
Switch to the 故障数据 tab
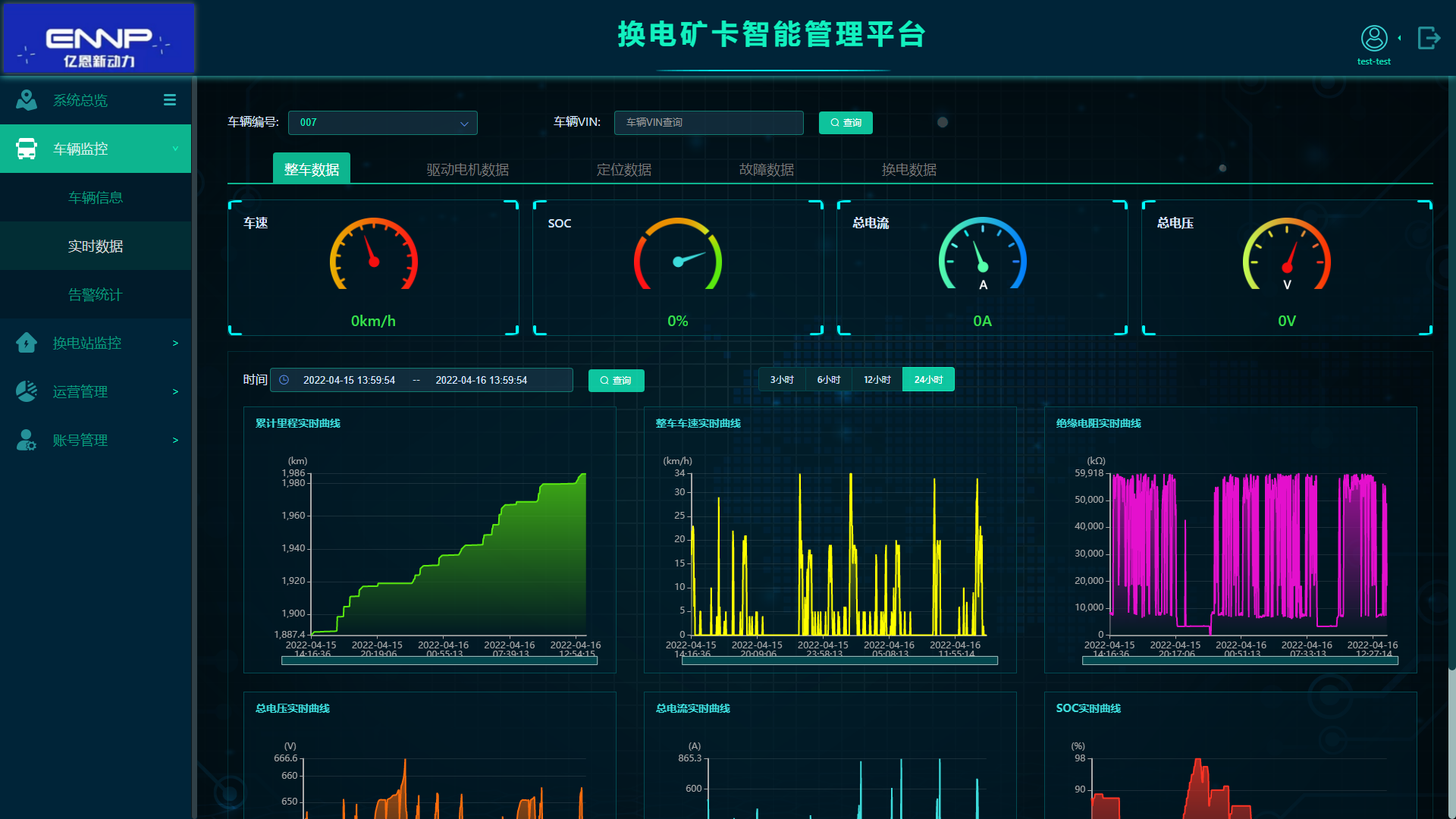[x=767, y=169]
